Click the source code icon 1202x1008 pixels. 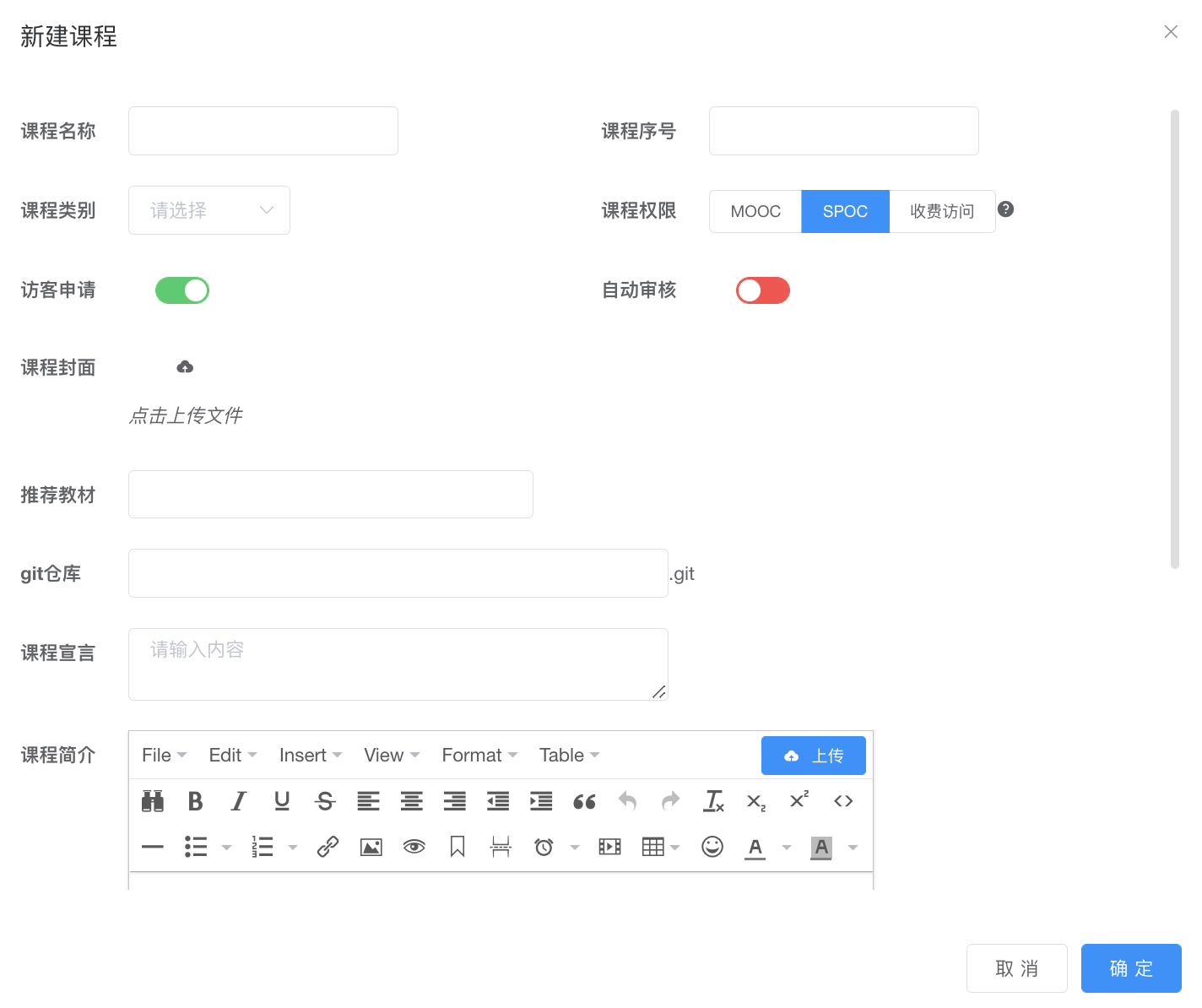(x=843, y=801)
